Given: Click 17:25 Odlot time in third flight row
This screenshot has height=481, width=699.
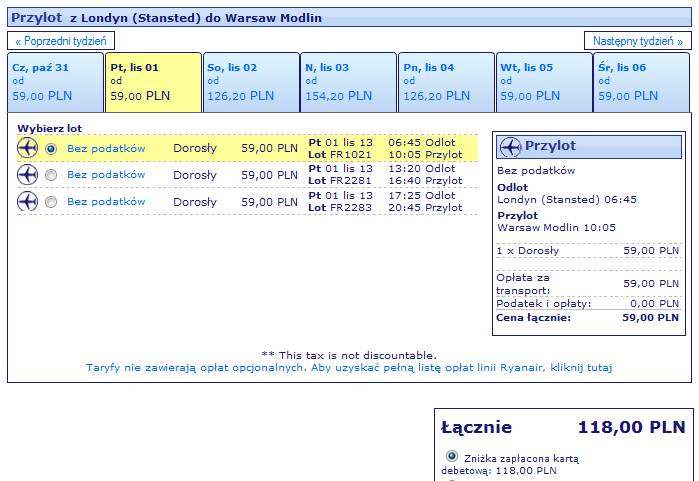Looking at the screenshot, I should tap(422, 196).
